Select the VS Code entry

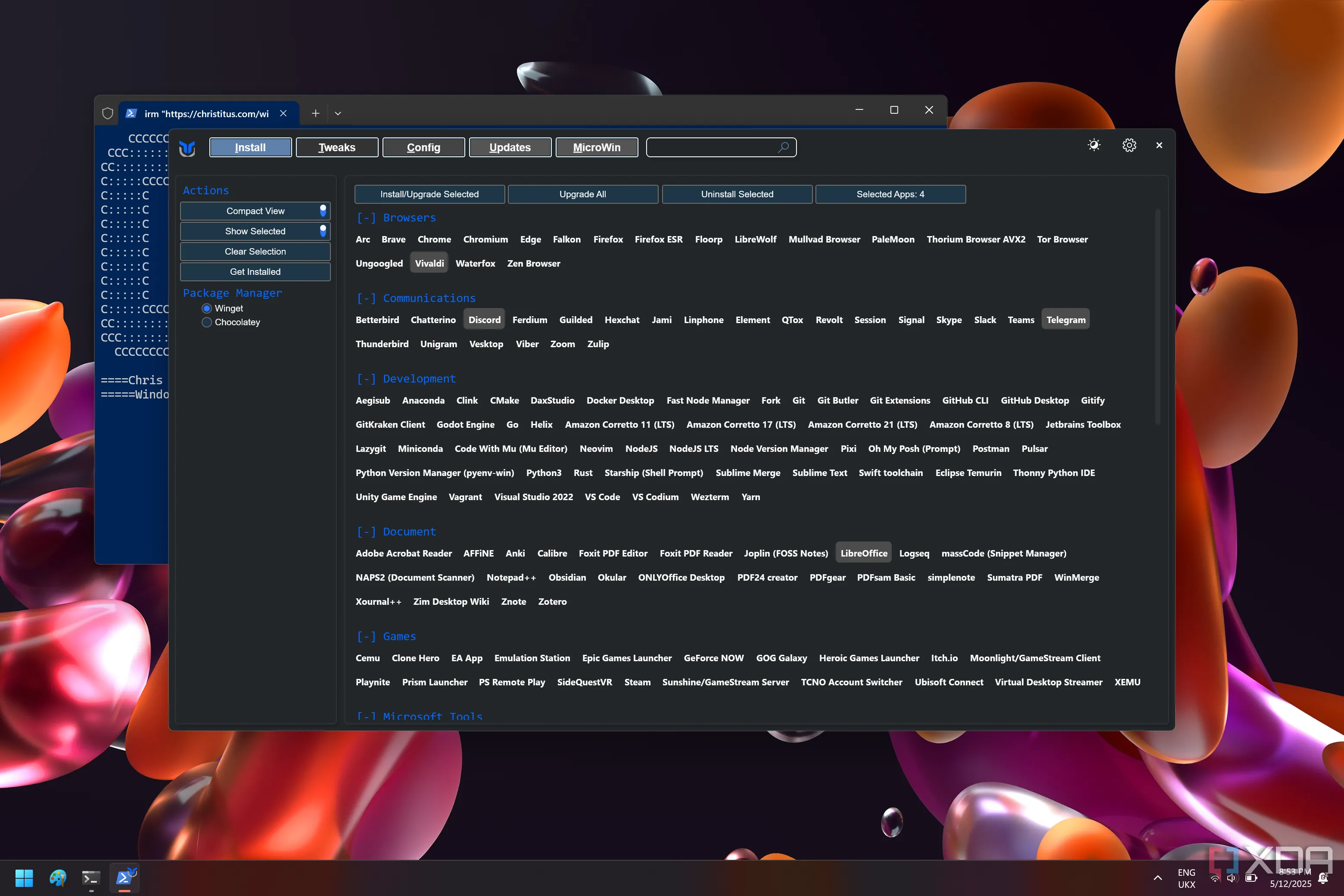coord(602,497)
